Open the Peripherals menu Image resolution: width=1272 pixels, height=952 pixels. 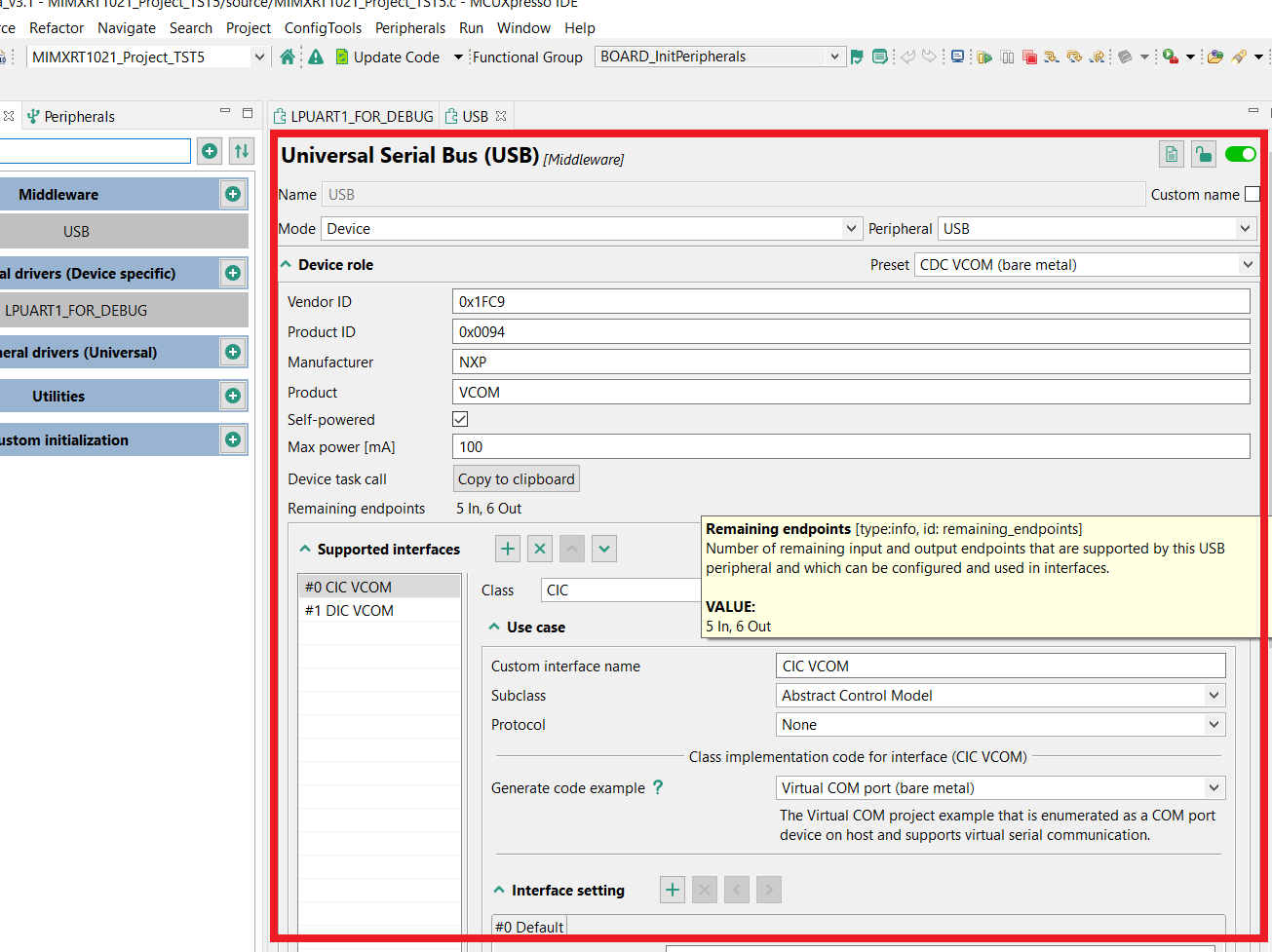(409, 27)
